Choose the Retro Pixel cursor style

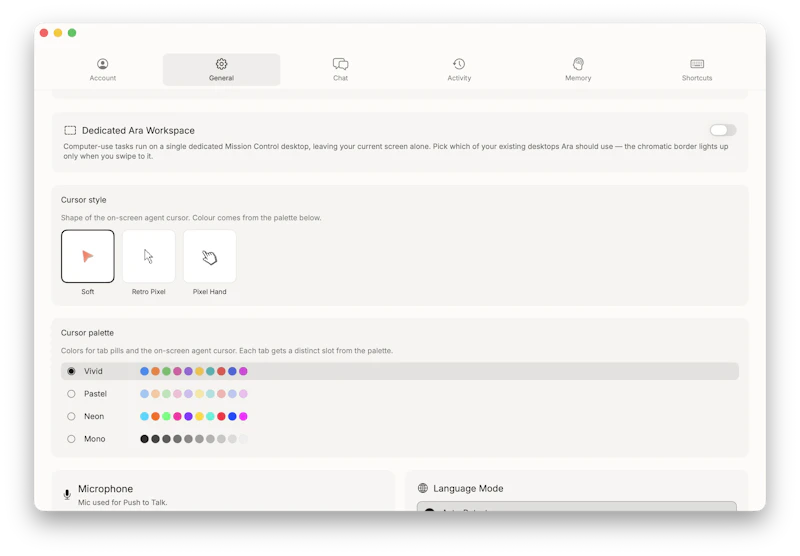point(148,256)
